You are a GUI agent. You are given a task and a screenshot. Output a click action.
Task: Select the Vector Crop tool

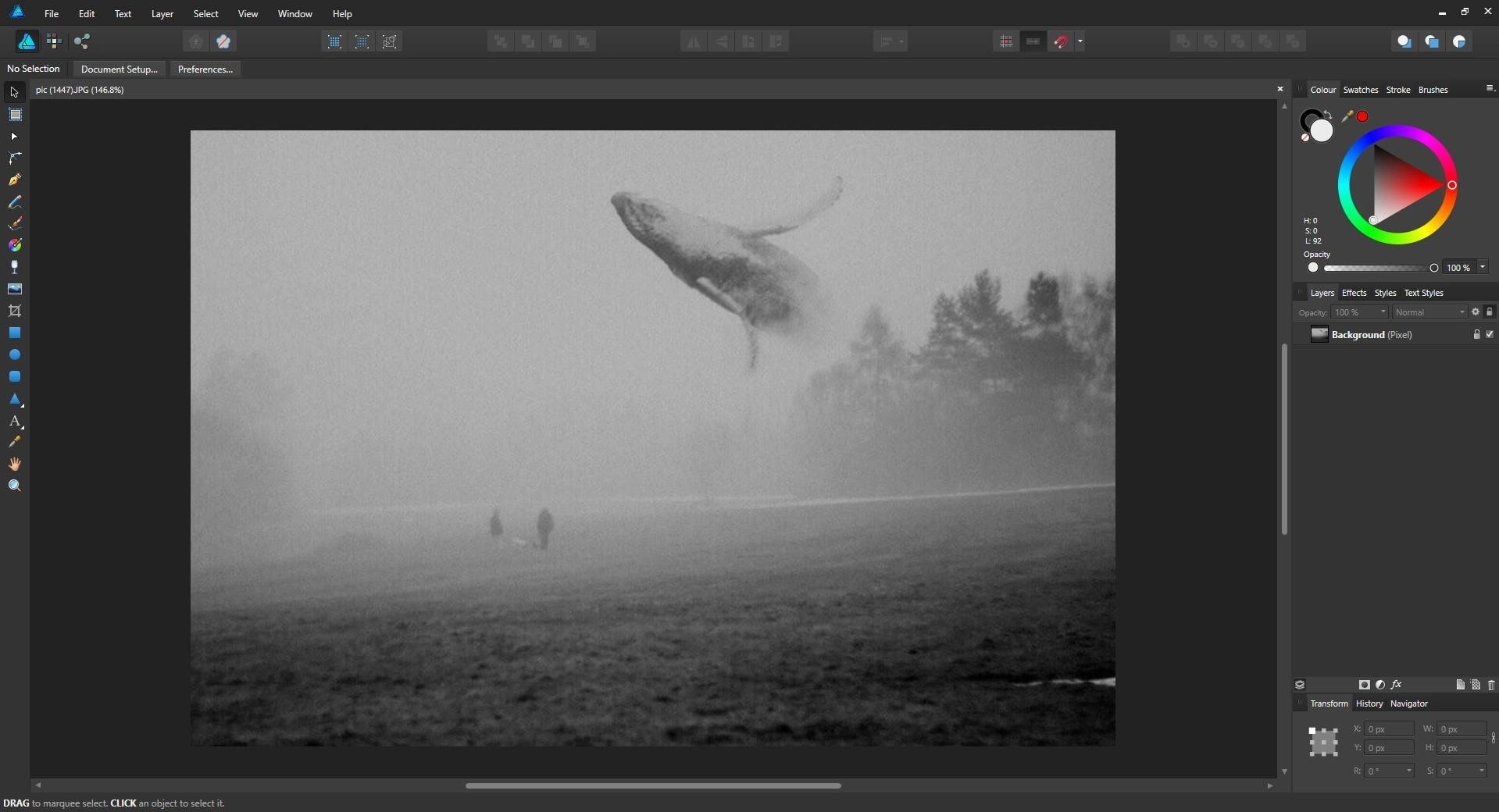click(x=14, y=311)
